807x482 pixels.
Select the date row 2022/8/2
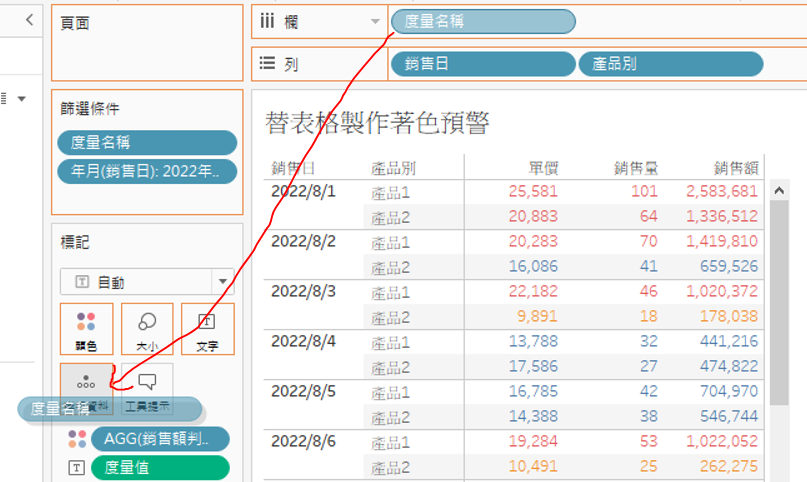coord(303,241)
